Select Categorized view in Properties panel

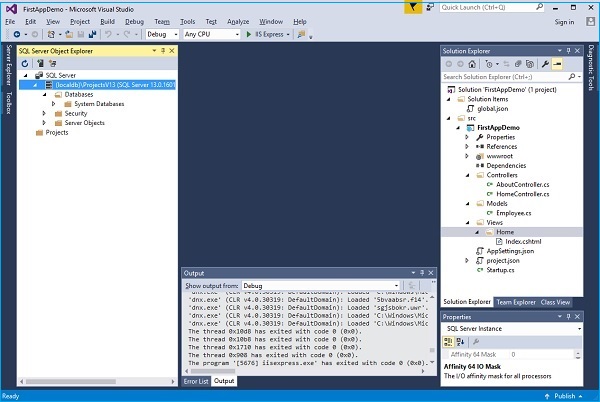pos(448,342)
